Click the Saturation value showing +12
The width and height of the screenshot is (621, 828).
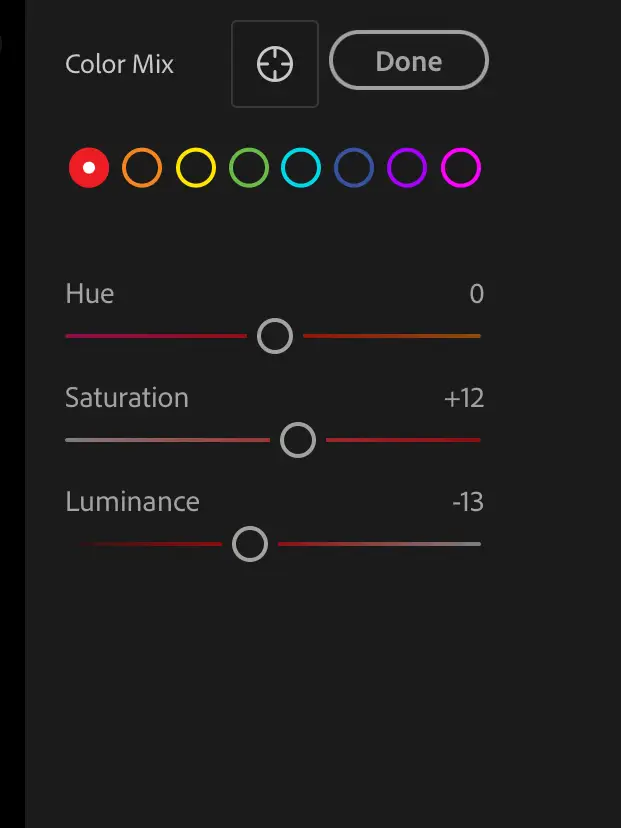pos(464,398)
